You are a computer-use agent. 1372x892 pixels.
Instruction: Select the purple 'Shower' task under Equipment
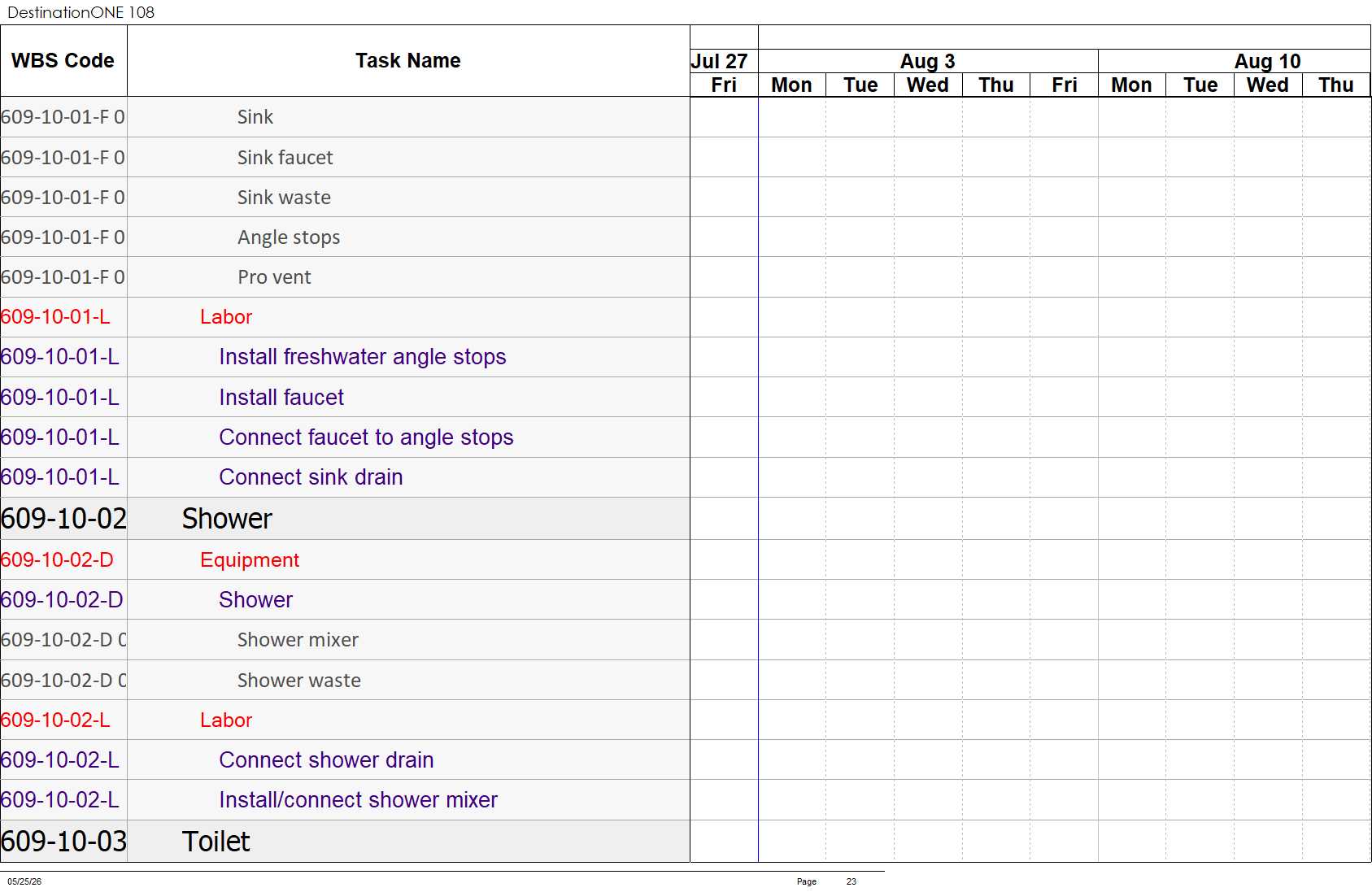[255, 600]
